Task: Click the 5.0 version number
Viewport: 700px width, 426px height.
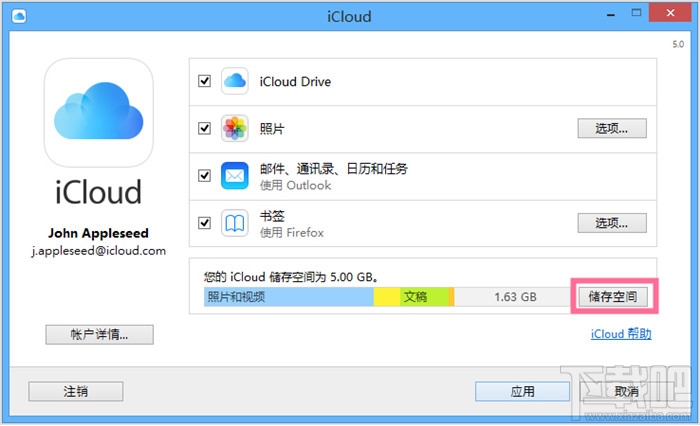Action: (678, 44)
